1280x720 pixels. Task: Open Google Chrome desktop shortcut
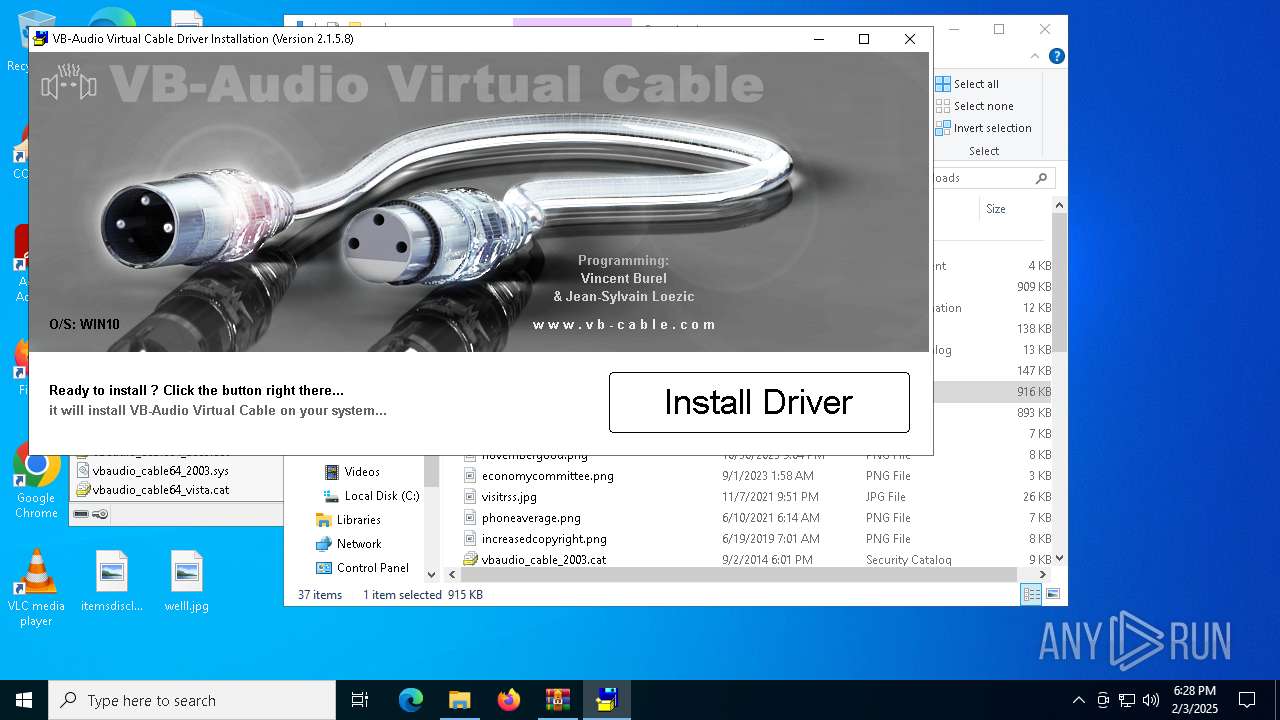(36, 481)
